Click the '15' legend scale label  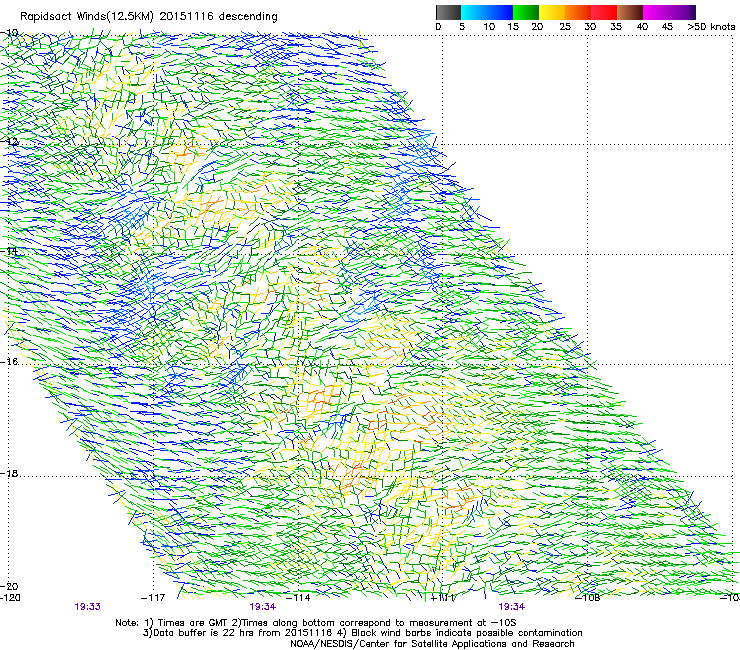[x=513, y=26]
